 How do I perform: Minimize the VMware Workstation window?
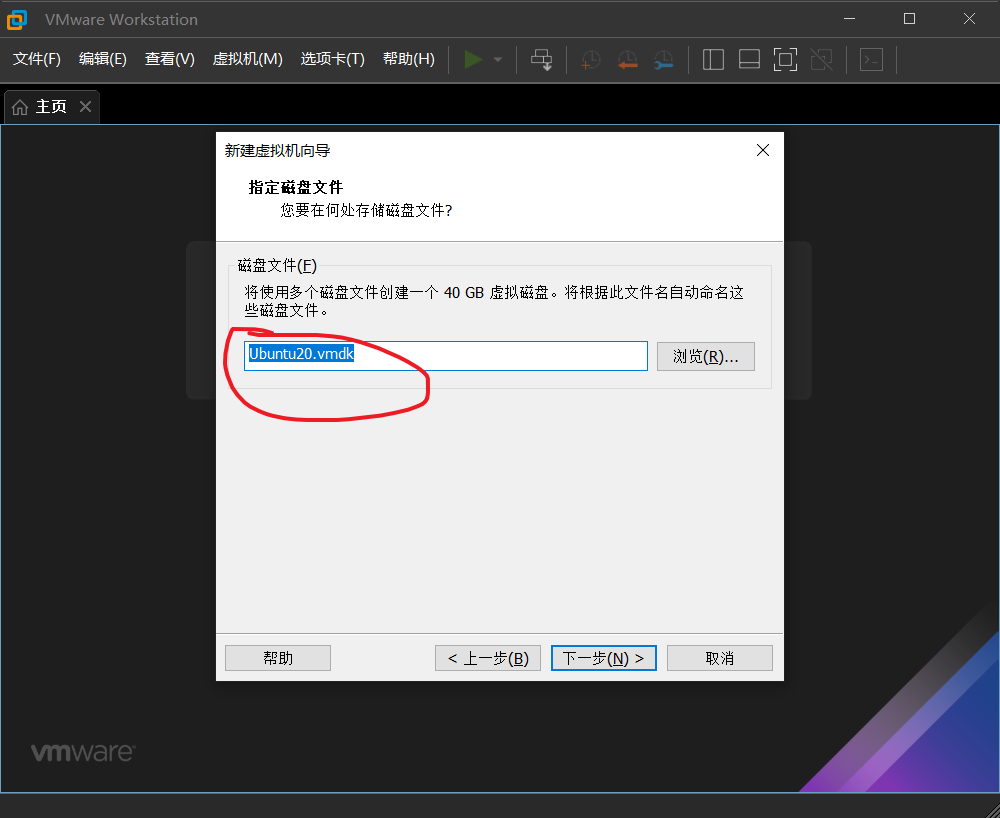(849, 19)
